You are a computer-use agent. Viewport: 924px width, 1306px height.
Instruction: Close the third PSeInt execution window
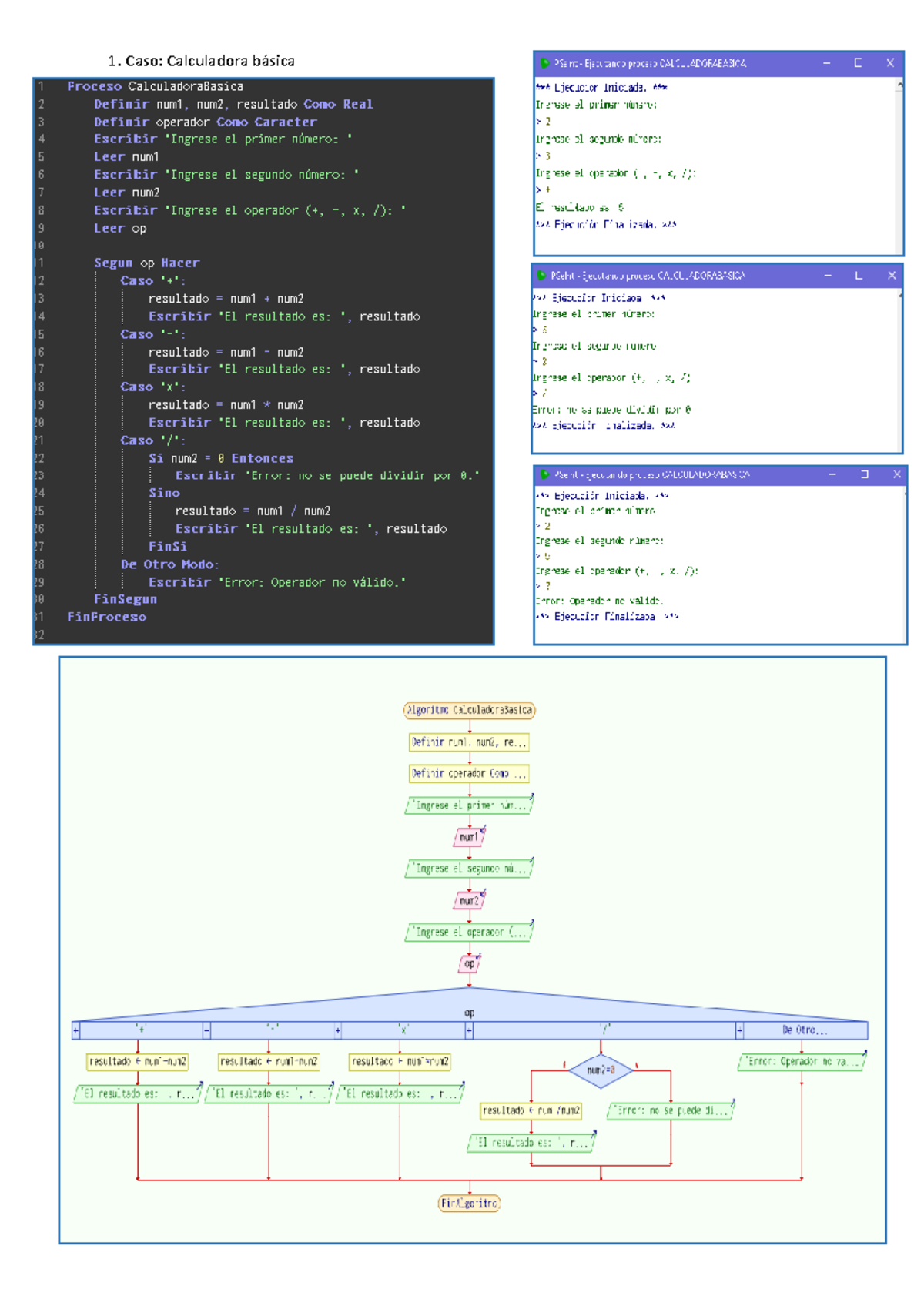tap(896, 474)
